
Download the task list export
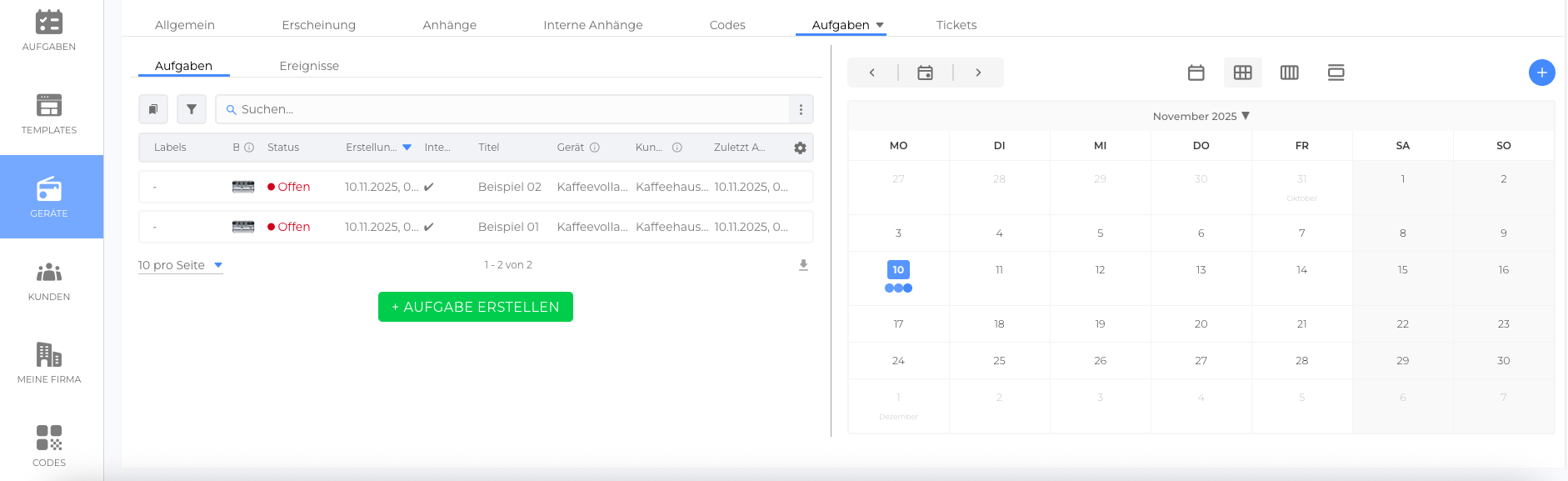803,265
